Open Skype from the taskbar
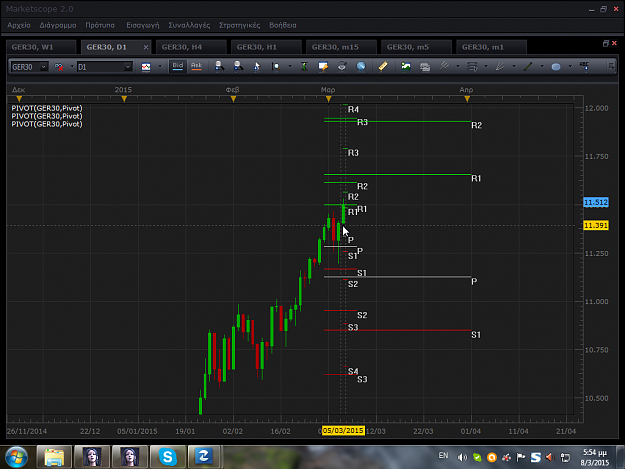The image size is (625, 469). tap(167, 457)
